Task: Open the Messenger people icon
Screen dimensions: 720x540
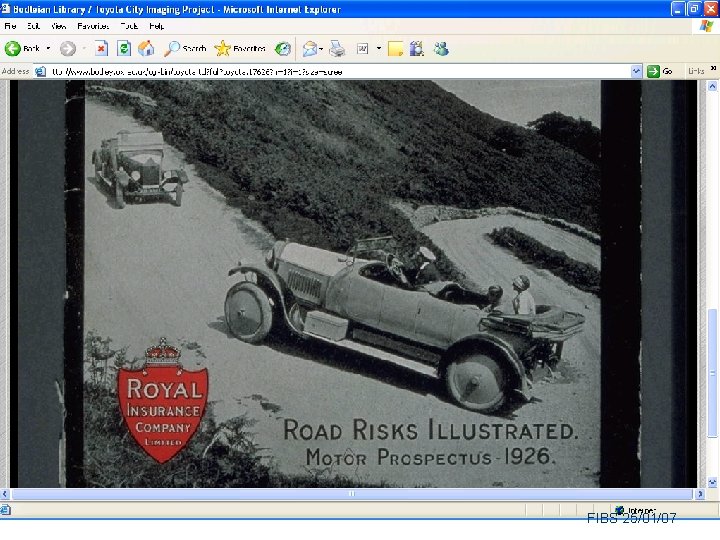Action: (x=441, y=49)
